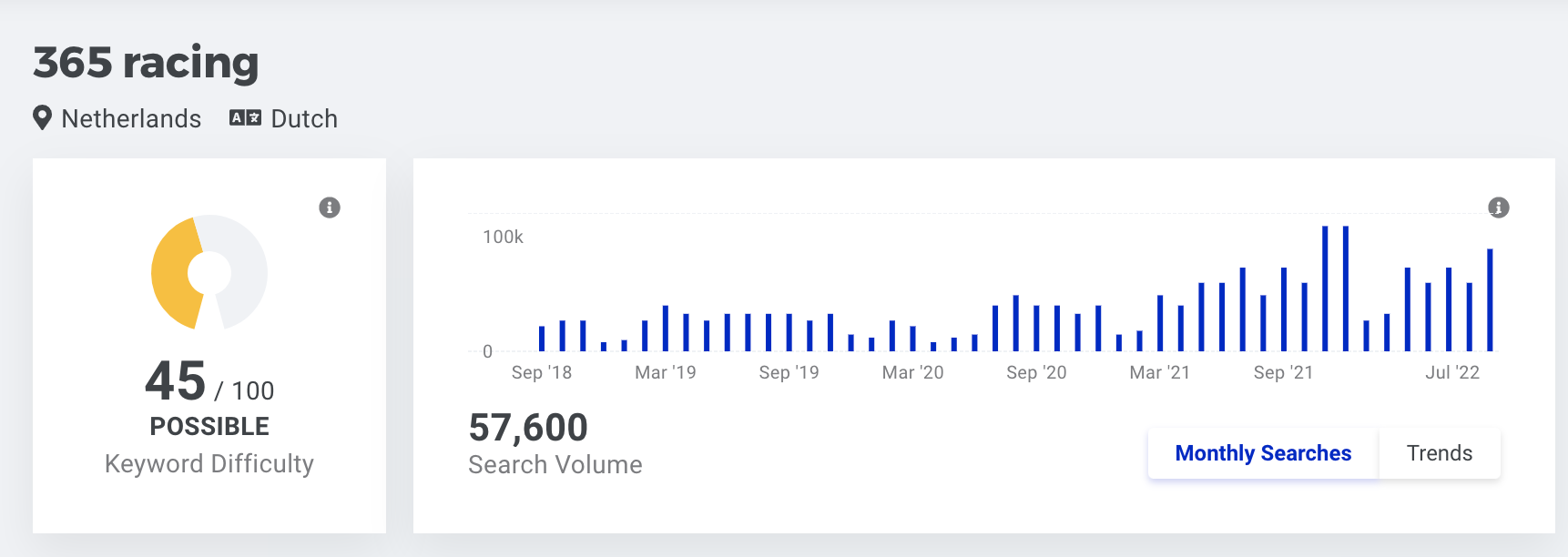Select the Mar '21 axis label

(1160, 372)
